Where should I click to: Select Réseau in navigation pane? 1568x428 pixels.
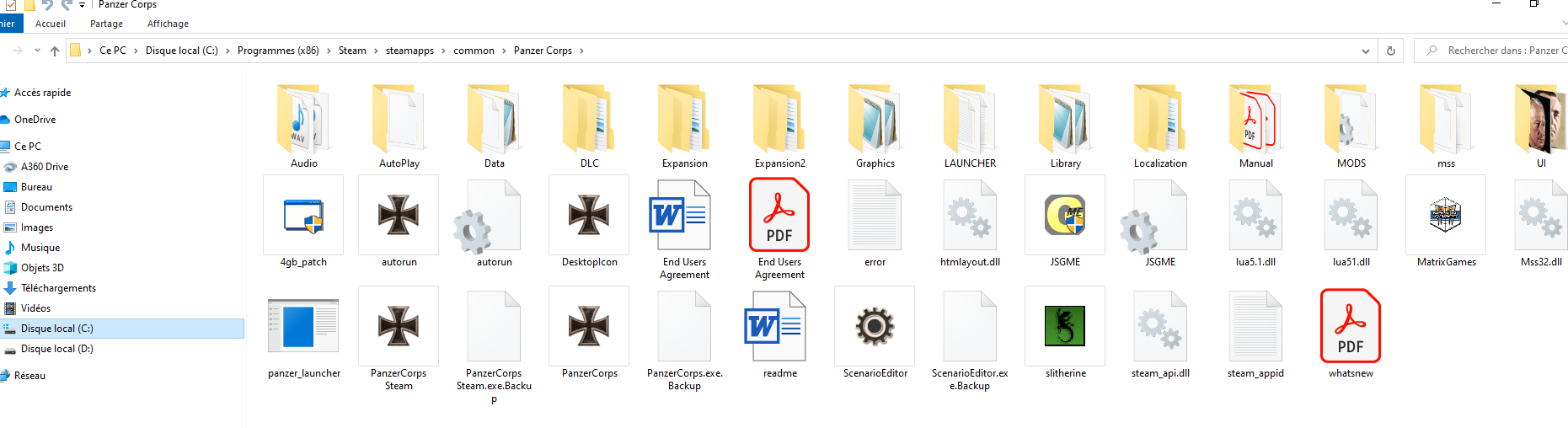29,376
